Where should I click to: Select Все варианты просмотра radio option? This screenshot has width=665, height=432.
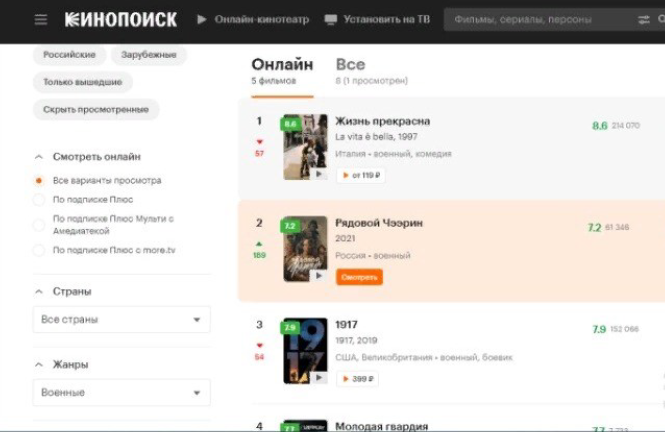pyautogui.click(x=39, y=181)
